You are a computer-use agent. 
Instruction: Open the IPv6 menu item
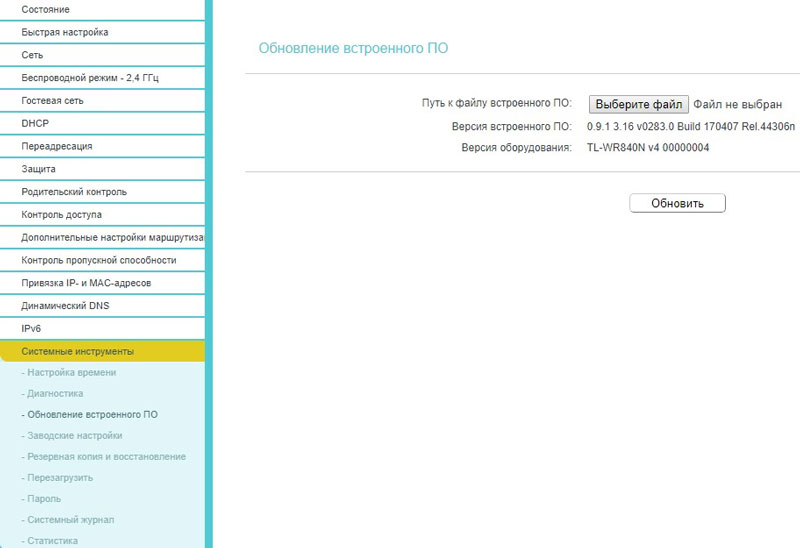[x=102, y=329]
